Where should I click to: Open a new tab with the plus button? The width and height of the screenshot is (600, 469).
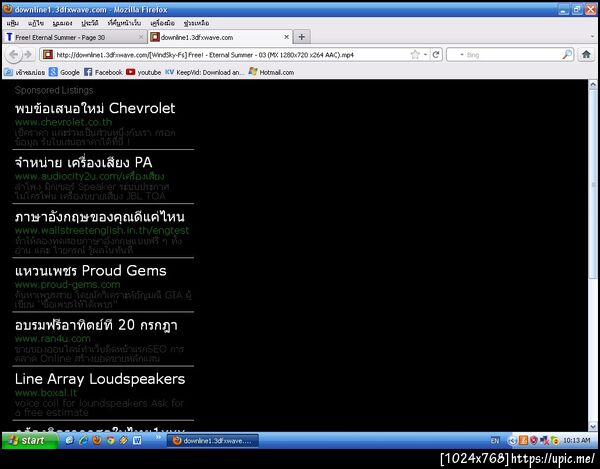[x=302, y=37]
